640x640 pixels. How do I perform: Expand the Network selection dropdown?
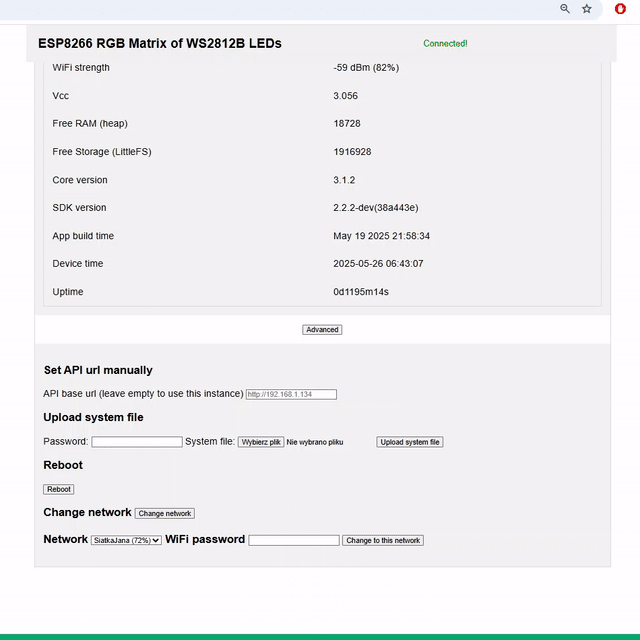pyautogui.click(x=126, y=540)
